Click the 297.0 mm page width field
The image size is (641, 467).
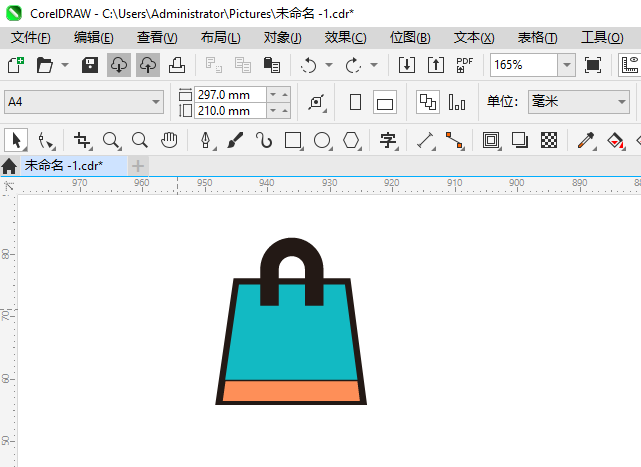pos(231,94)
